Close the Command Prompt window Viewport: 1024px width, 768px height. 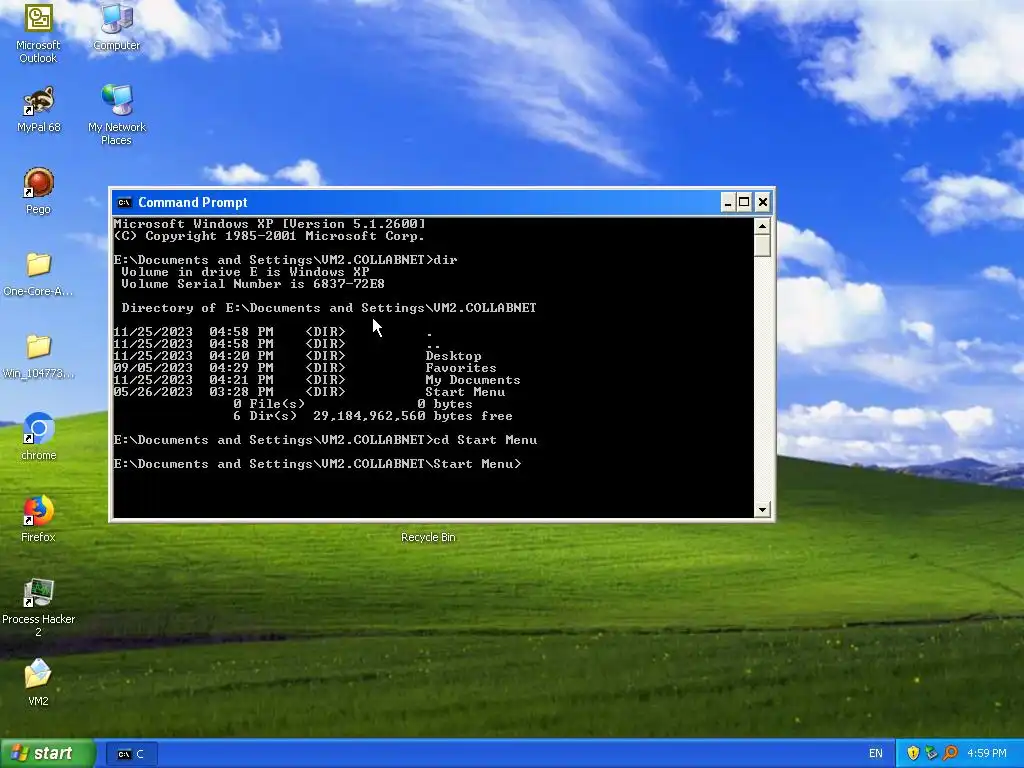click(762, 202)
